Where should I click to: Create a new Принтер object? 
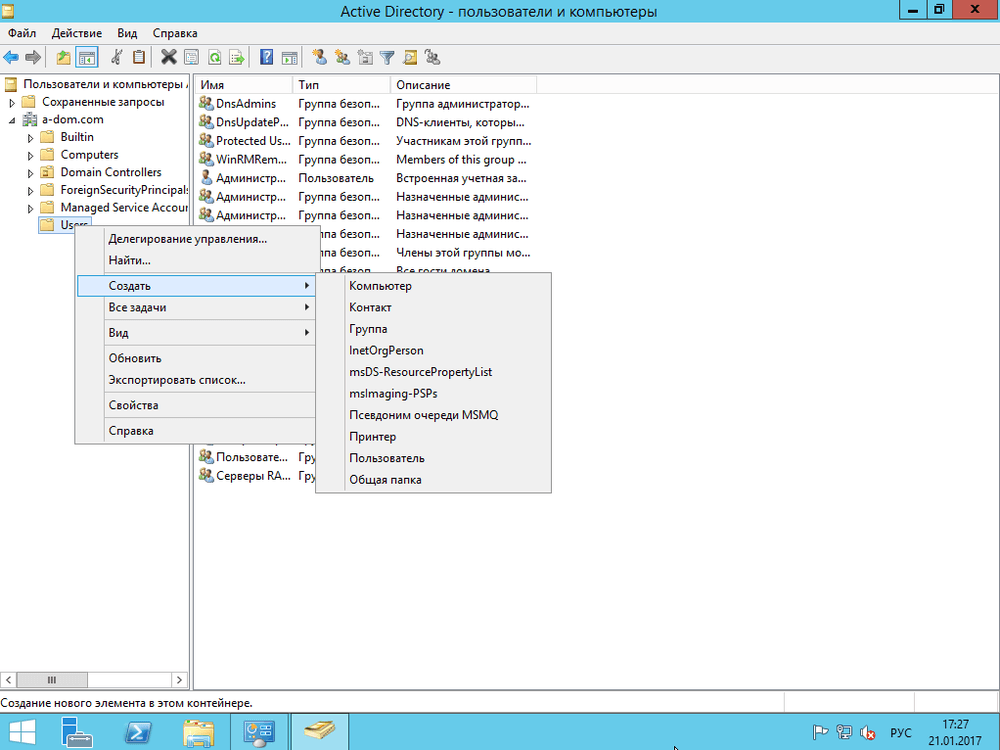pos(434,437)
